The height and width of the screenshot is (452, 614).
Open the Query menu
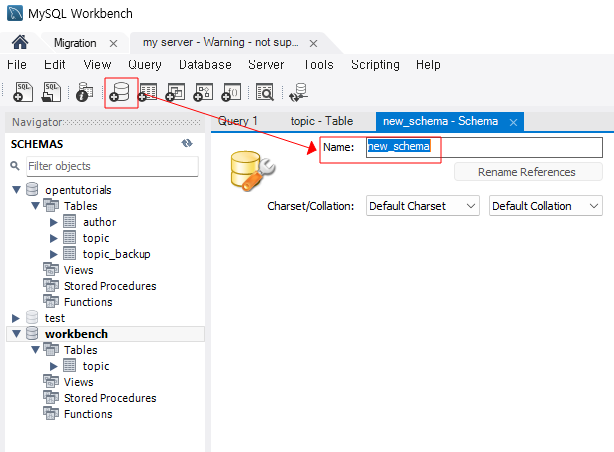tap(144, 64)
